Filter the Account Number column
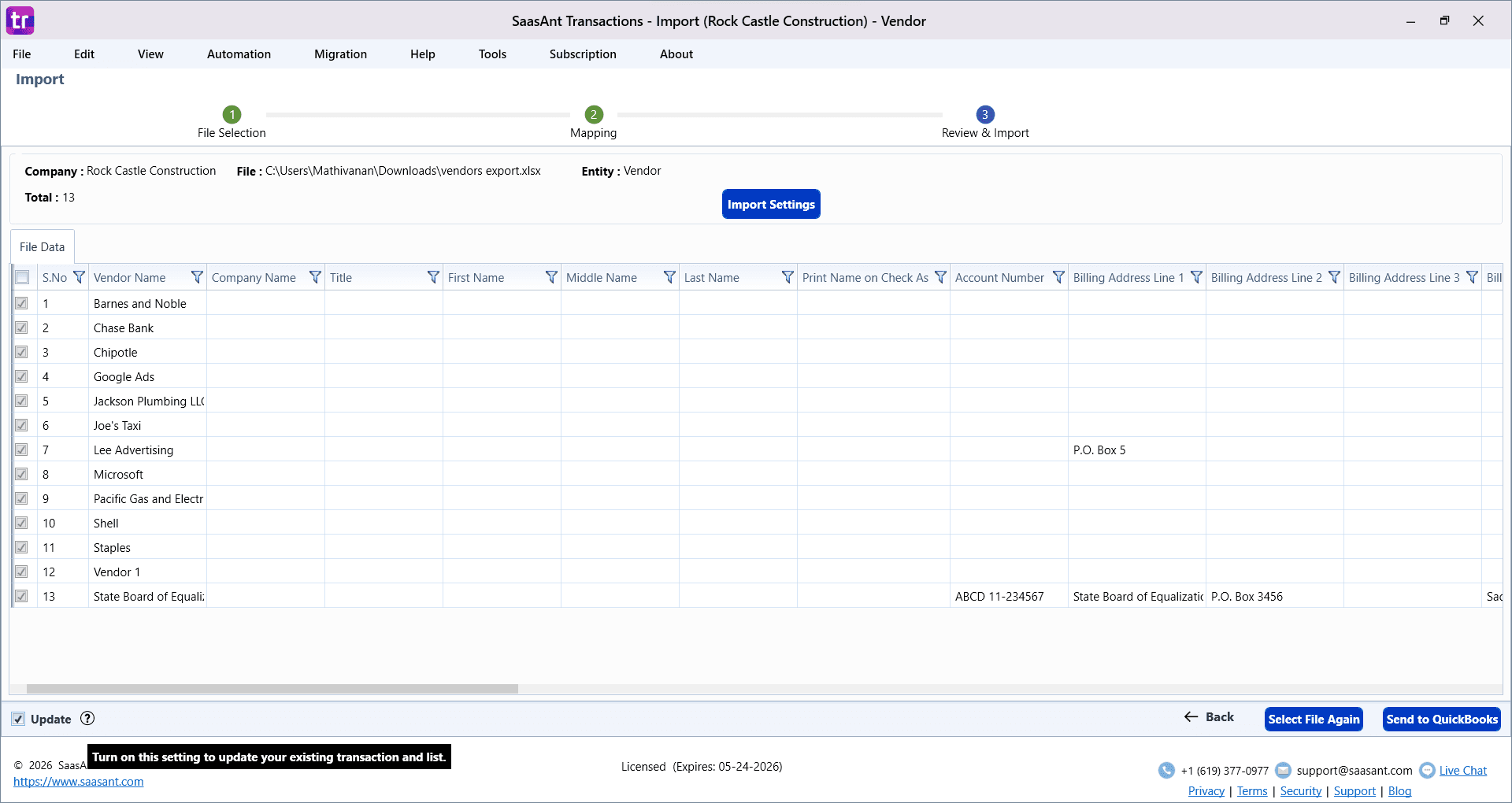1512x803 pixels. pos(1058,277)
